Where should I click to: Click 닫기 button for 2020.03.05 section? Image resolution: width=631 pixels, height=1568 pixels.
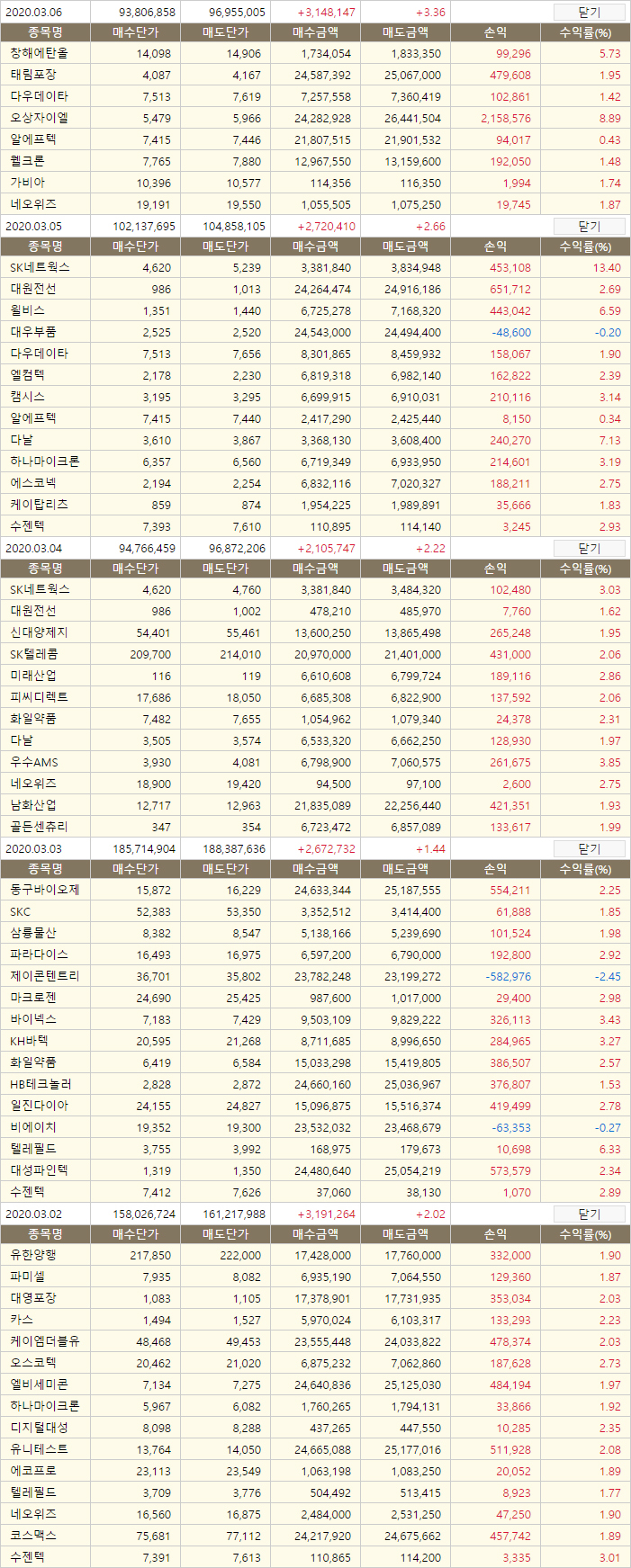pyautogui.click(x=589, y=227)
